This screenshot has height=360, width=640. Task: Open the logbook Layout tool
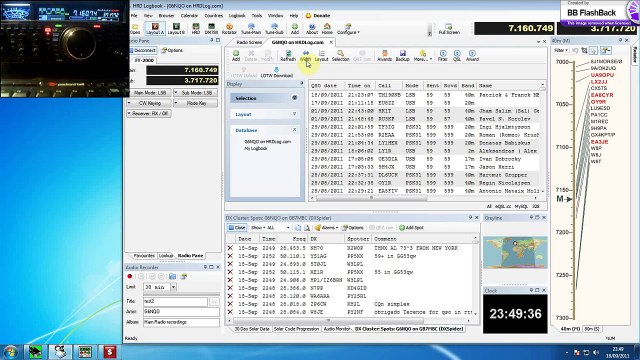click(322, 56)
